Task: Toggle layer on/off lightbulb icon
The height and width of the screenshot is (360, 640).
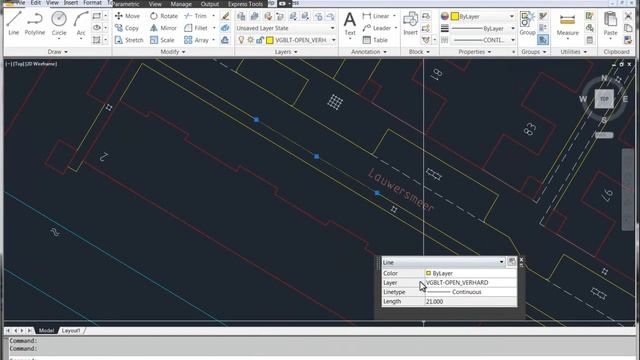Action: (x=241, y=40)
